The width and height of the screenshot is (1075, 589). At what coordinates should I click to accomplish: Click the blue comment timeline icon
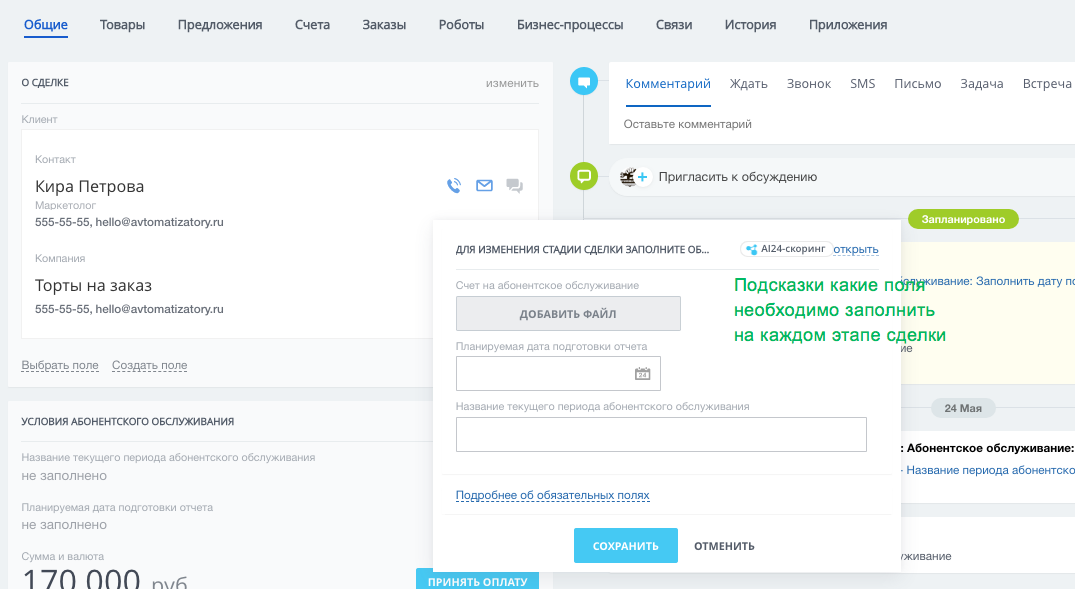click(x=584, y=82)
